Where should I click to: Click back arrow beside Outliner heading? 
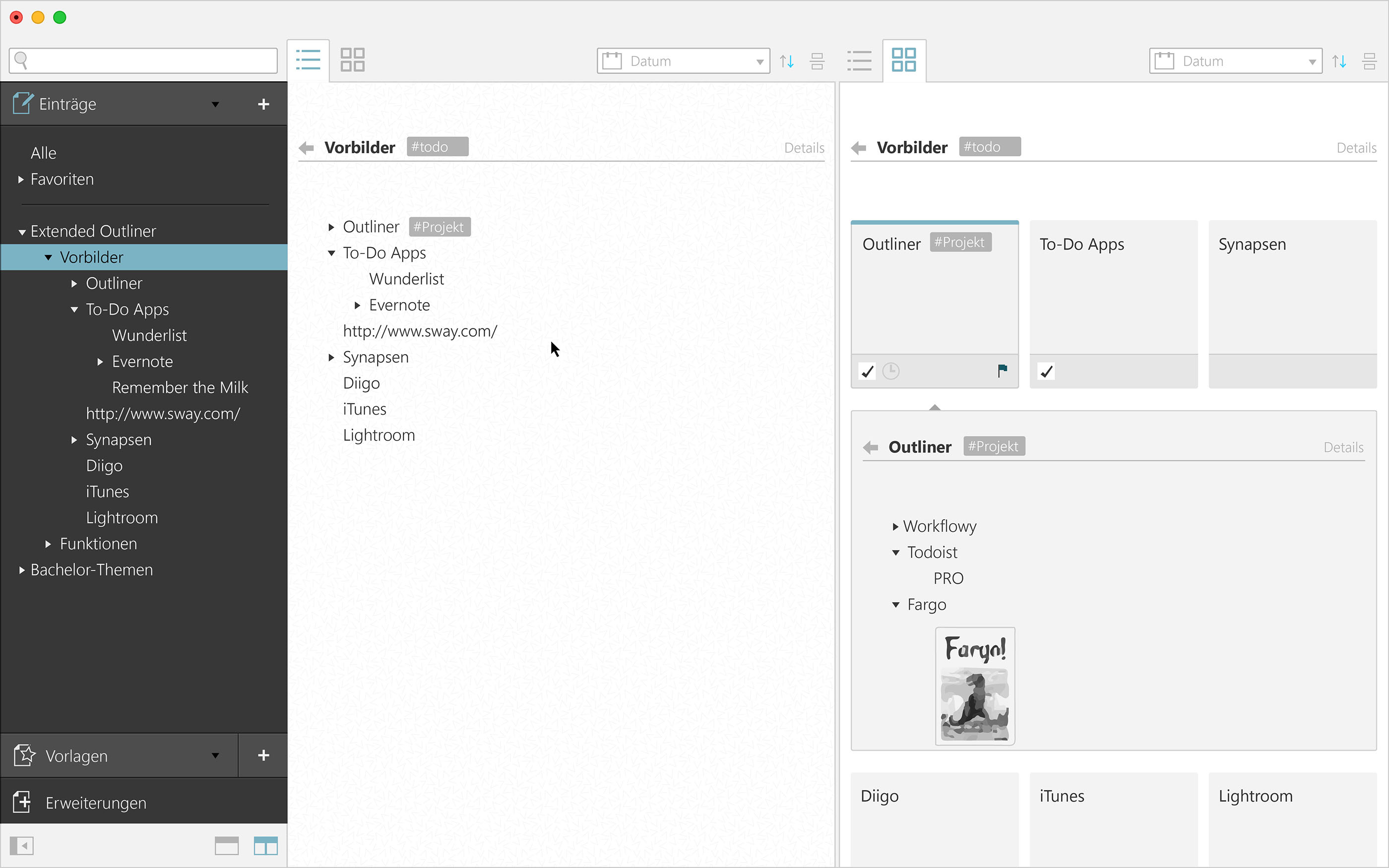871,447
